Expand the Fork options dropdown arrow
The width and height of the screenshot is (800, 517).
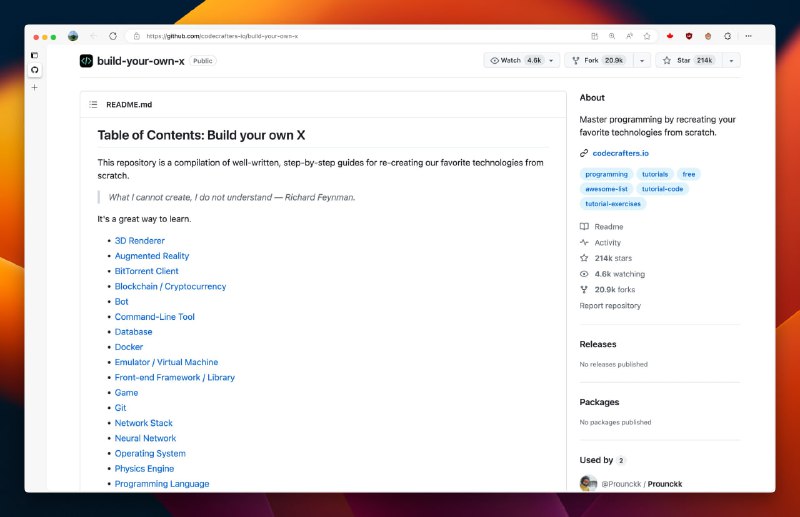642,60
